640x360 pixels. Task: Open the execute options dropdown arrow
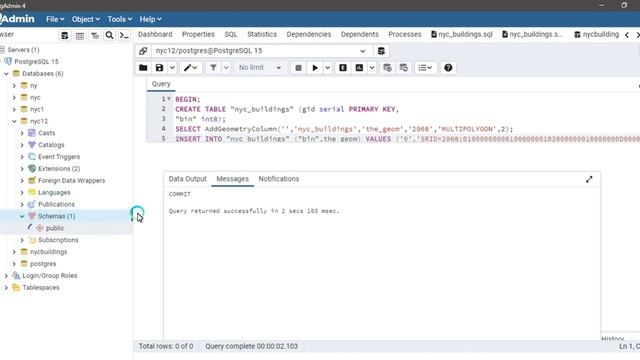coord(327,68)
